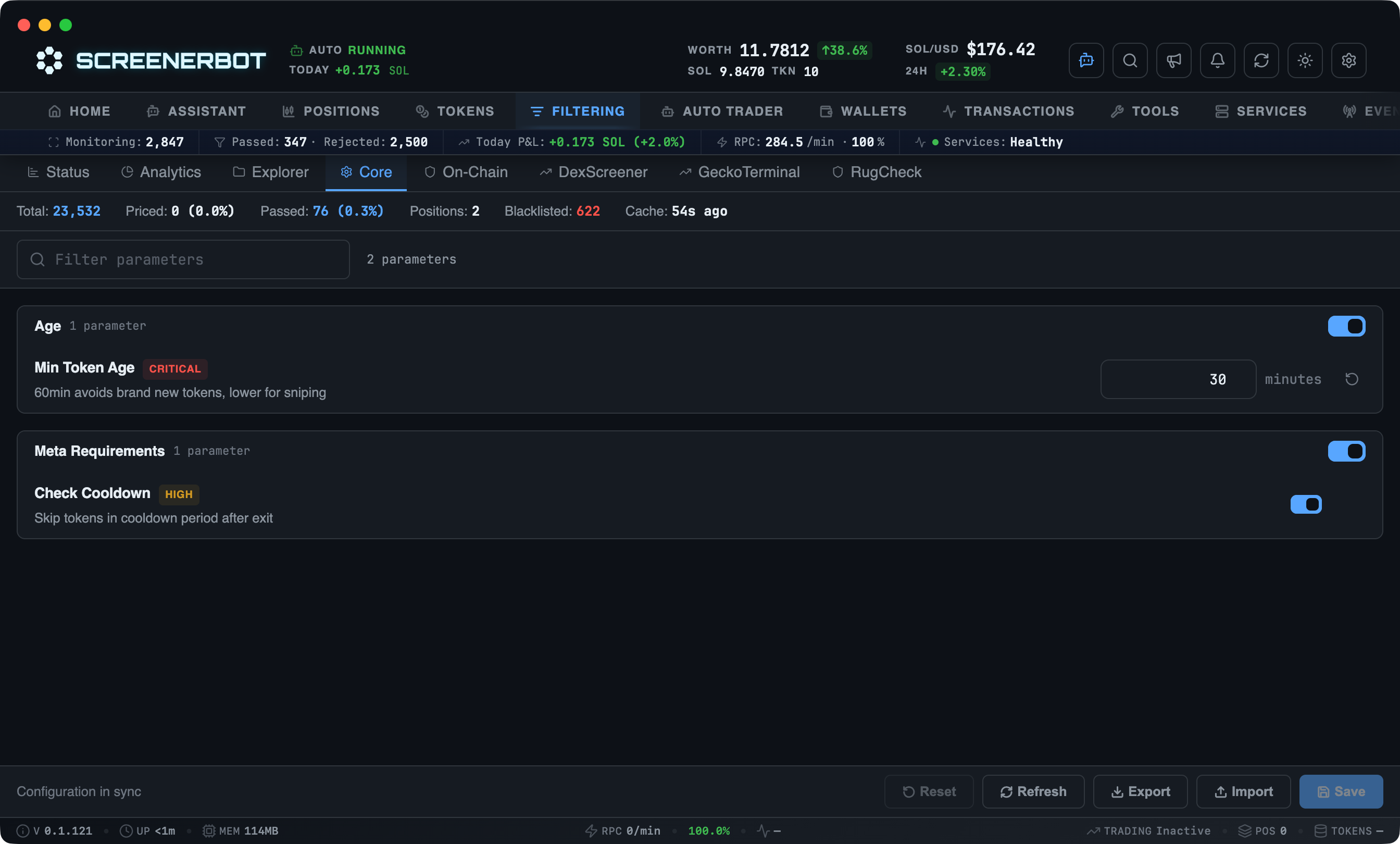The width and height of the screenshot is (1400, 844).
Task: Click the Configuration in sync status text
Action: (79, 791)
